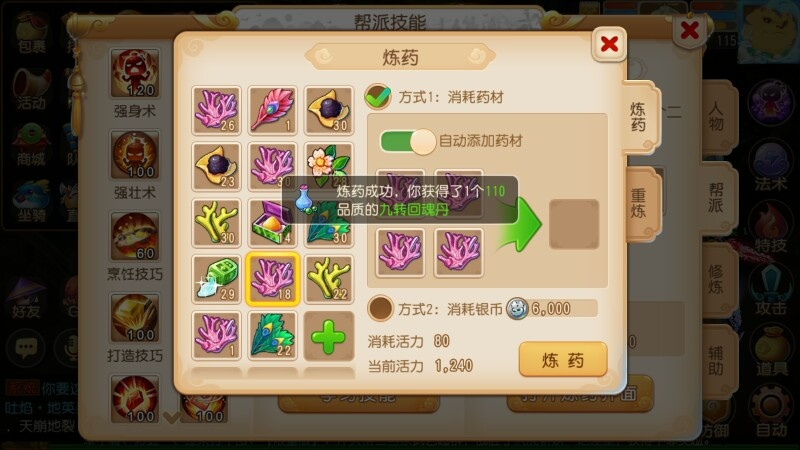Select the white flower herb with count 28
Viewport: 800px width, 450px height.
(329, 166)
